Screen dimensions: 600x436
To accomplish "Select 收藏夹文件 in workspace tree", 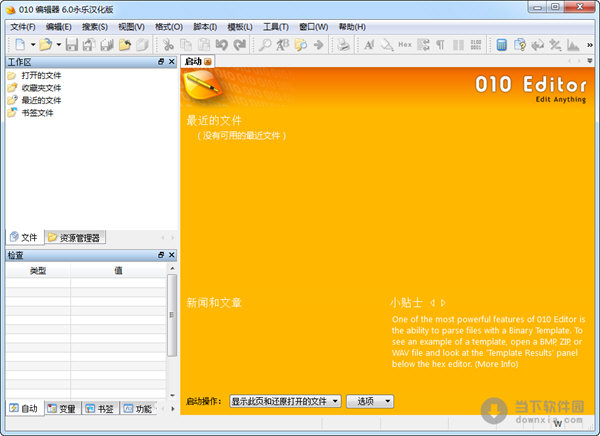I will pyautogui.click(x=41, y=88).
